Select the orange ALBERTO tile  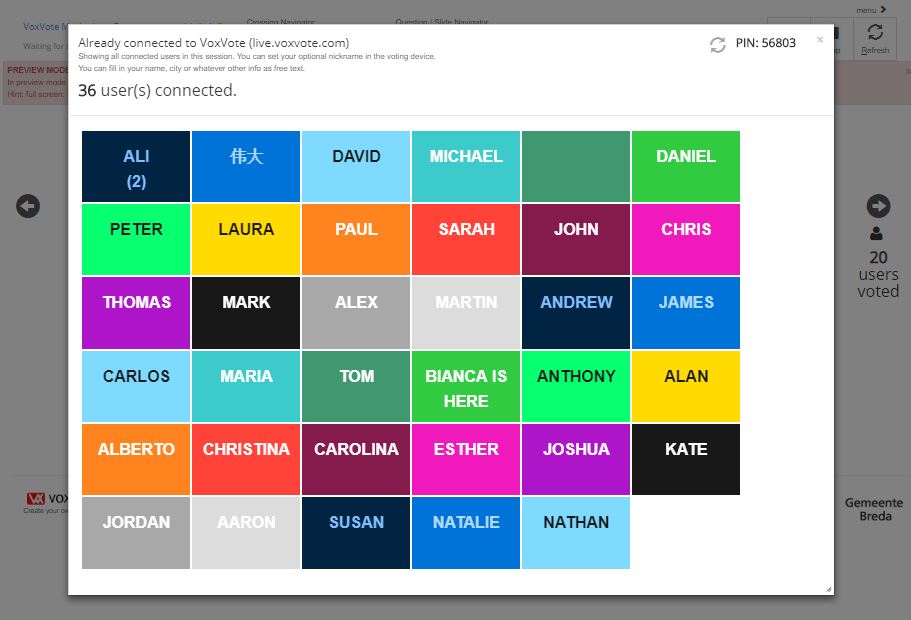tap(136, 459)
